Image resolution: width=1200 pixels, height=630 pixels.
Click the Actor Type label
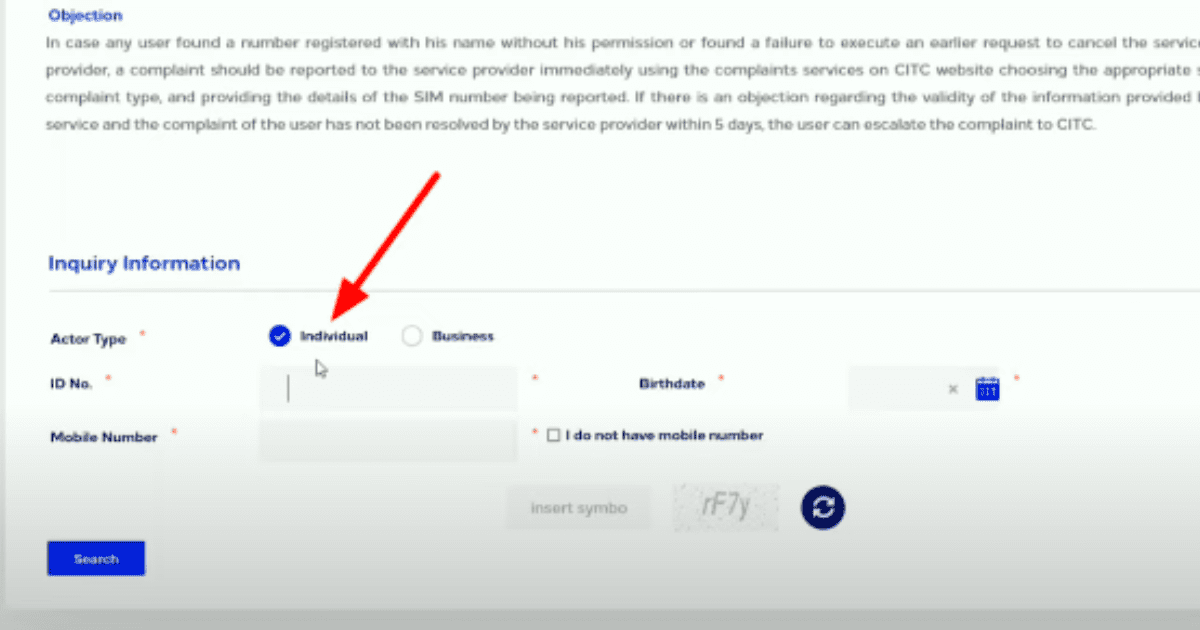click(86, 339)
